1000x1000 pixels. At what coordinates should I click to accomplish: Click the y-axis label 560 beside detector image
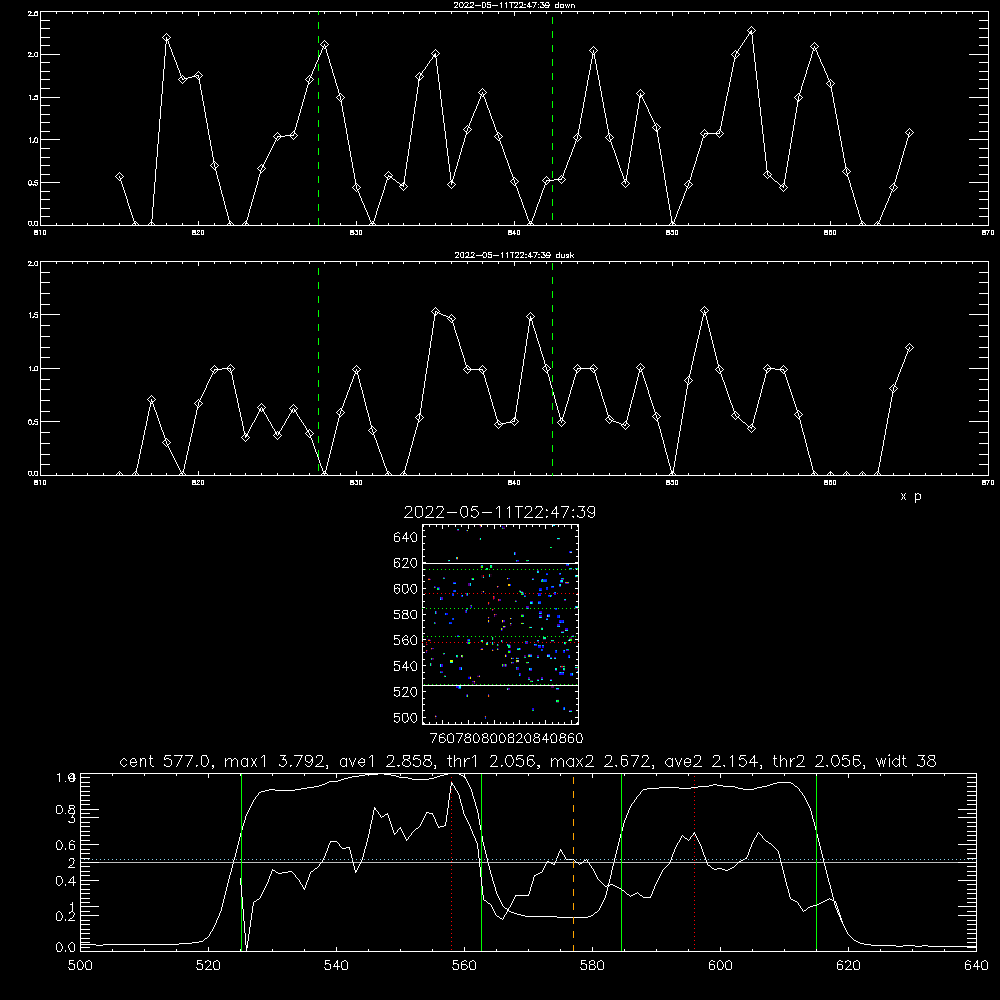point(405,640)
